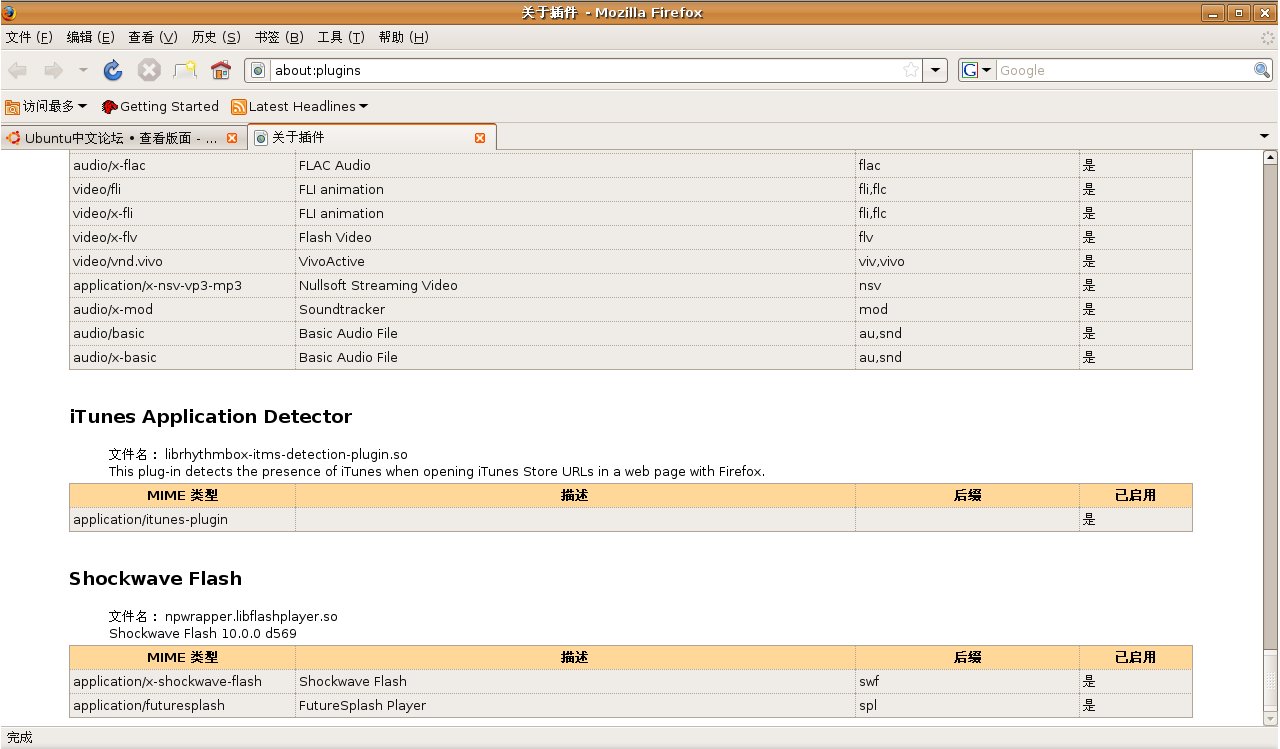
Task: Click the viv,vivo suffix cell
Action: click(967, 261)
